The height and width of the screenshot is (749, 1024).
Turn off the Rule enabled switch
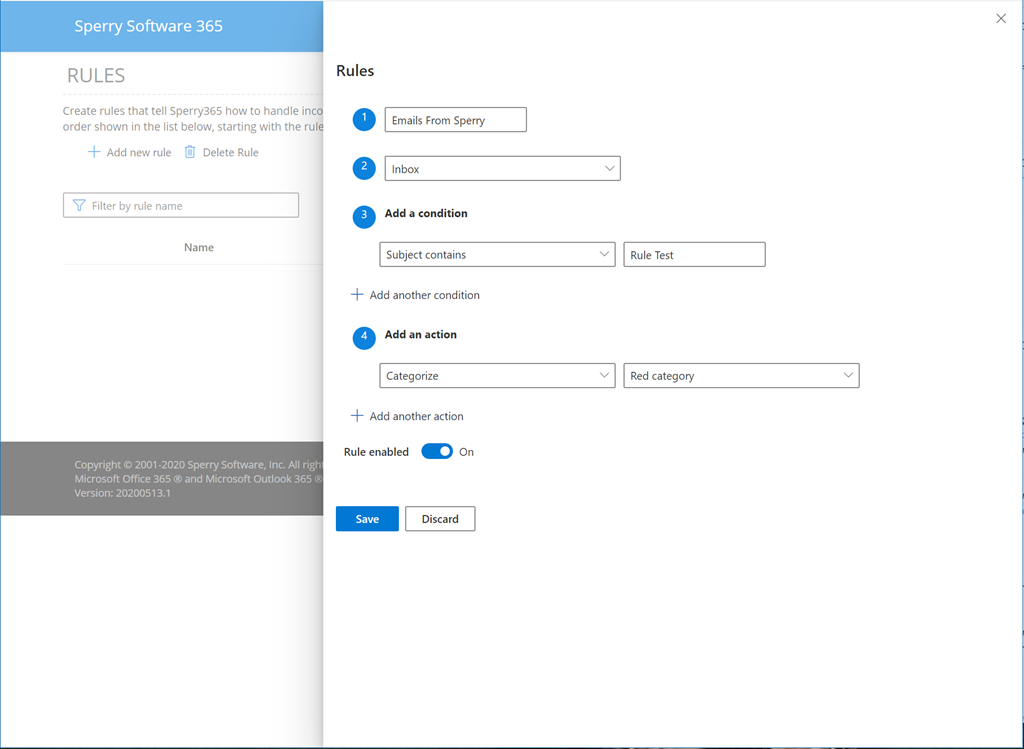[x=437, y=451]
